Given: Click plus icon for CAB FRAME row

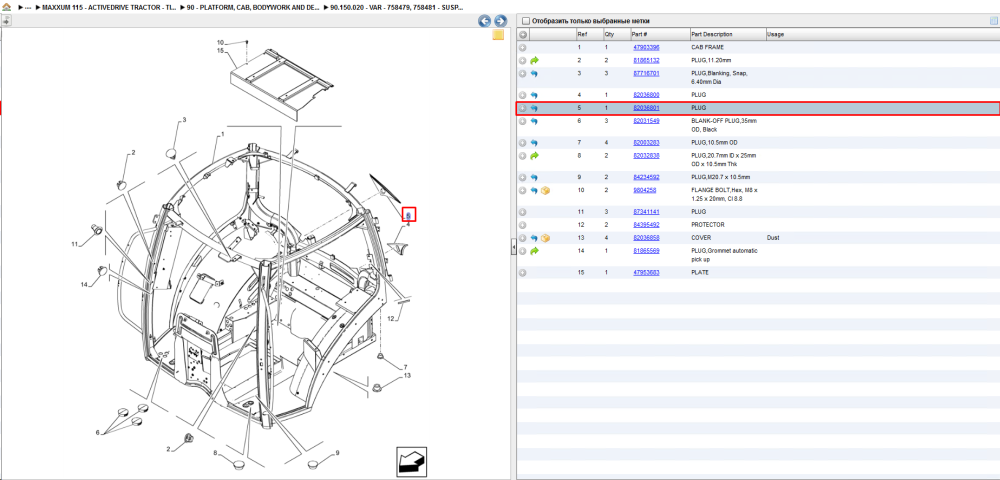Looking at the screenshot, I should coord(522,48).
